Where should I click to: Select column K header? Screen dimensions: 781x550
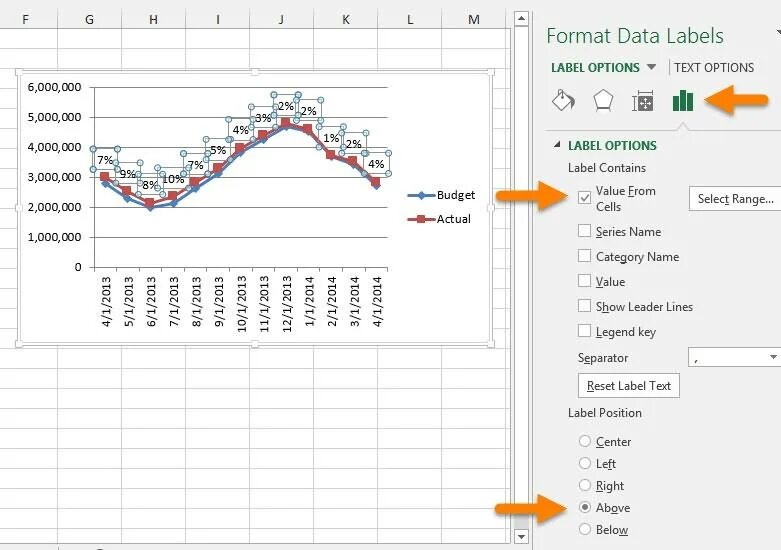coord(346,19)
